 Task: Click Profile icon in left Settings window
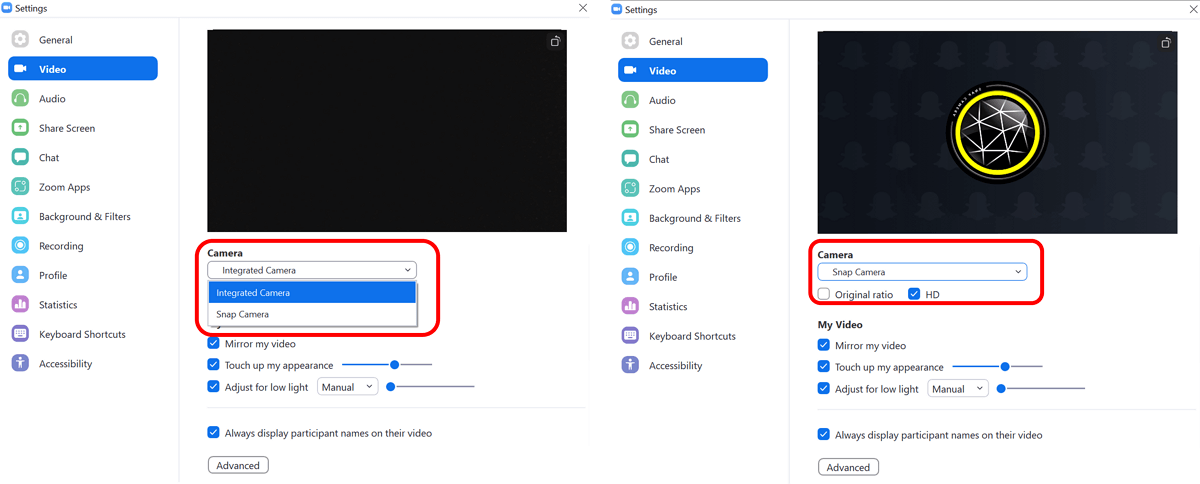(20, 275)
